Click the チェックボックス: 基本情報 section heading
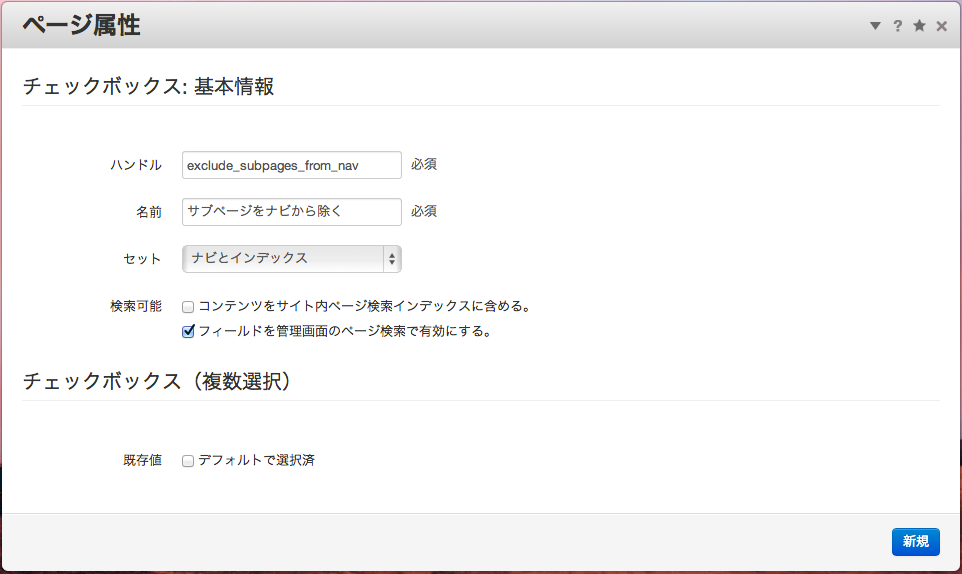Image resolution: width=962 pixels, height=574 pixels. (148, 87)
